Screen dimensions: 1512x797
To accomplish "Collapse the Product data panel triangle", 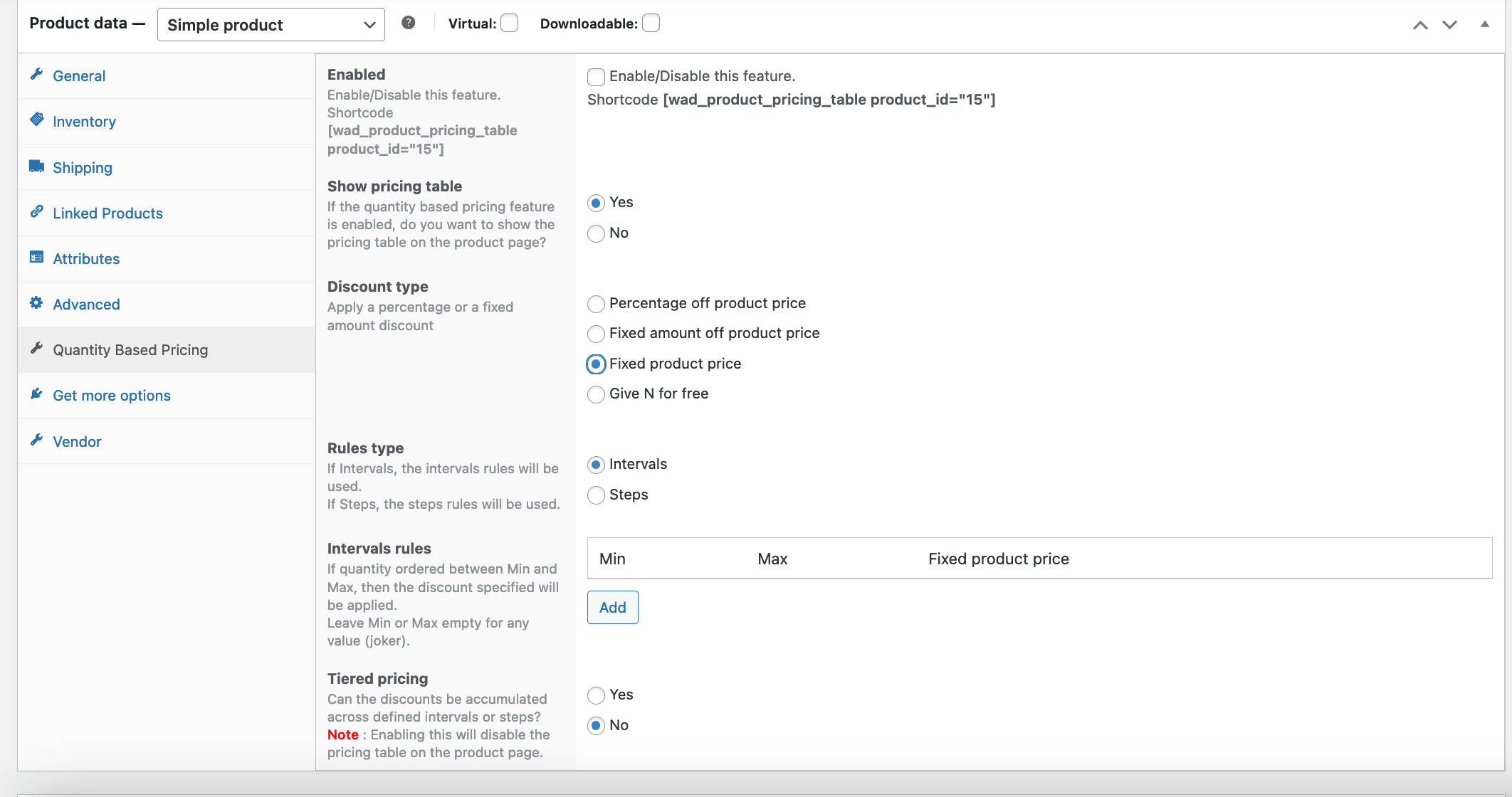I will [x=1485, y=24].
